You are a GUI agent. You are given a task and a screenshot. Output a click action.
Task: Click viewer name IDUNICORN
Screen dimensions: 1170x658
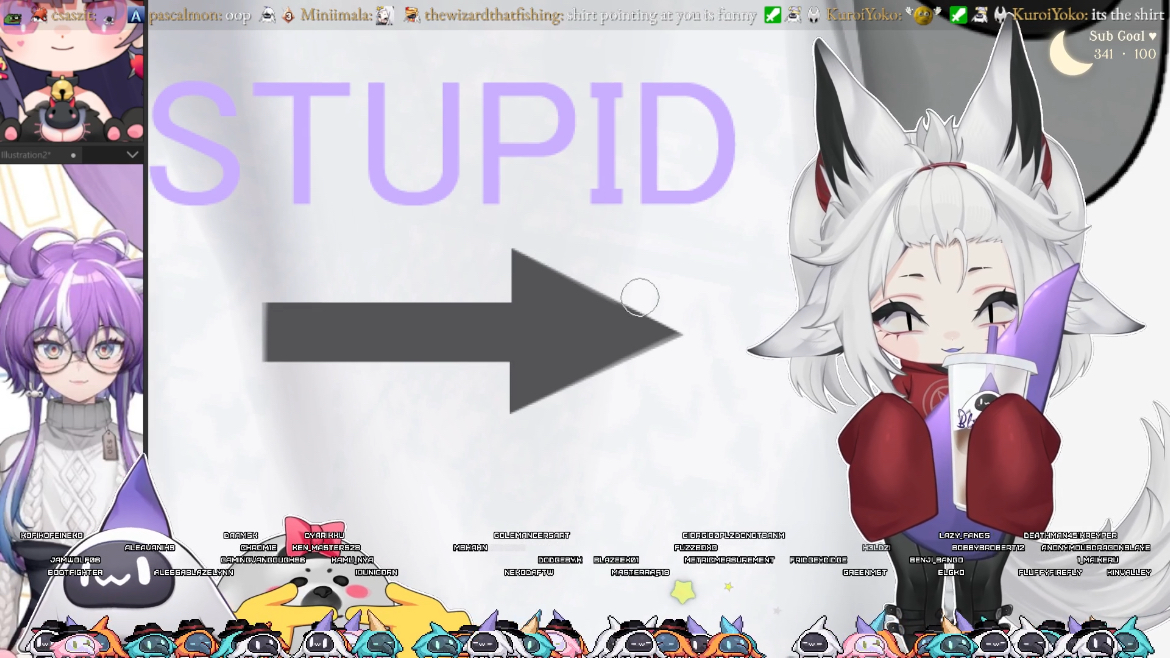pyautogui.click(x=376, y=572)
